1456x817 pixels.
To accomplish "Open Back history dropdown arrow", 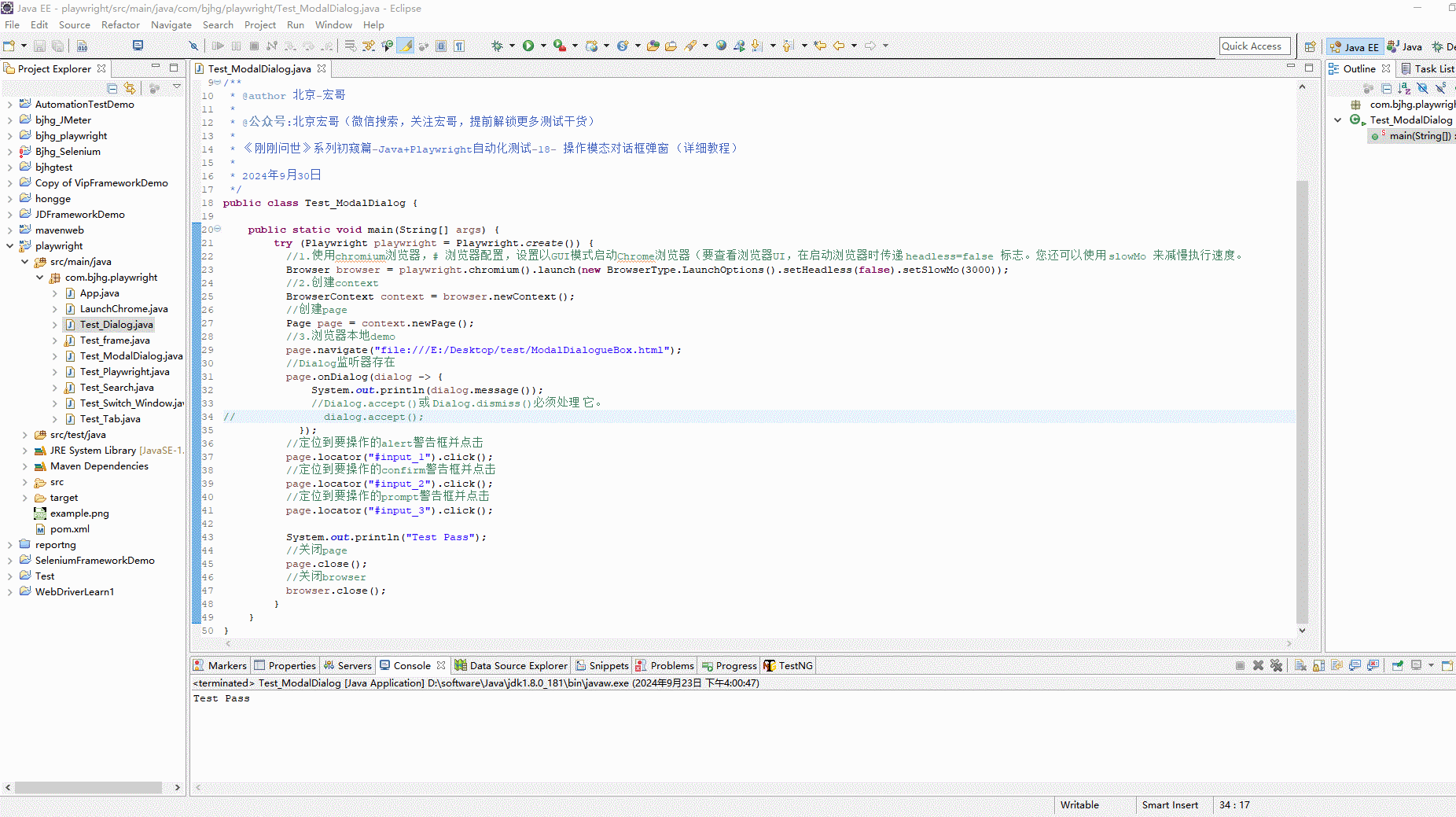I will click(x=854, y=46).
